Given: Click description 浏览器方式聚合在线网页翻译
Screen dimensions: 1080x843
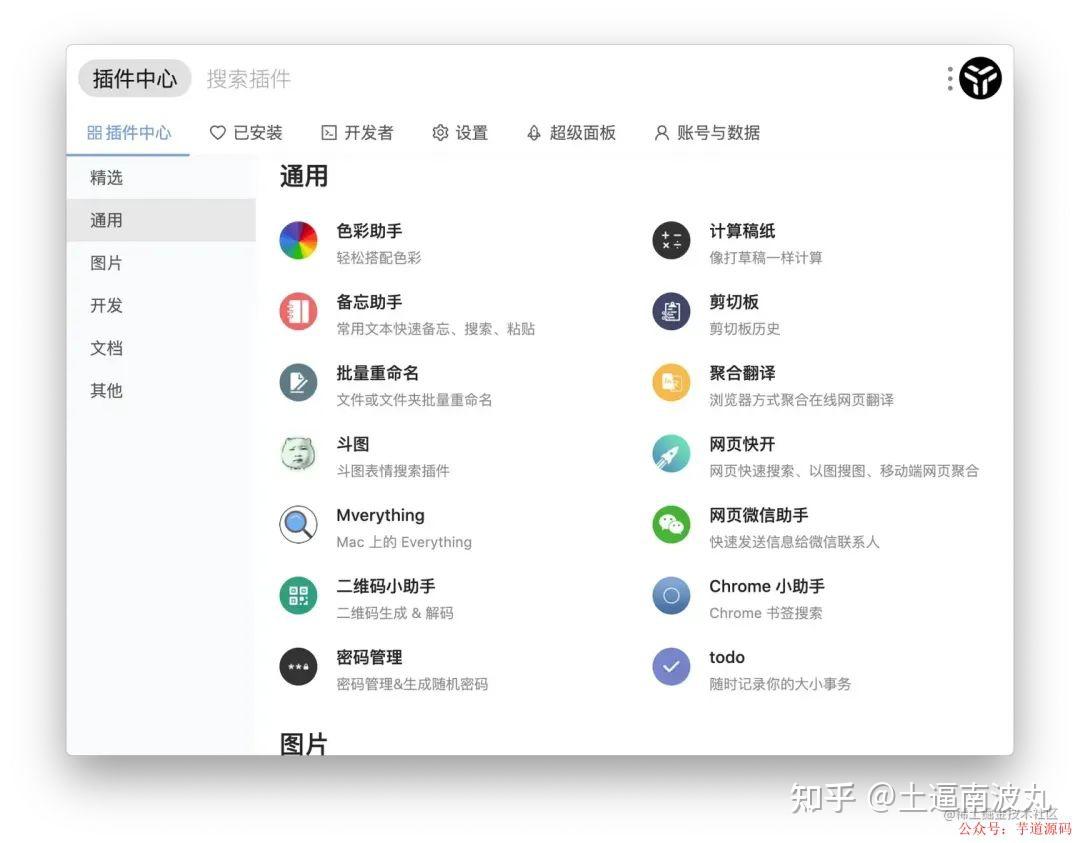Looking at the screenshot, I should point(802,400).
